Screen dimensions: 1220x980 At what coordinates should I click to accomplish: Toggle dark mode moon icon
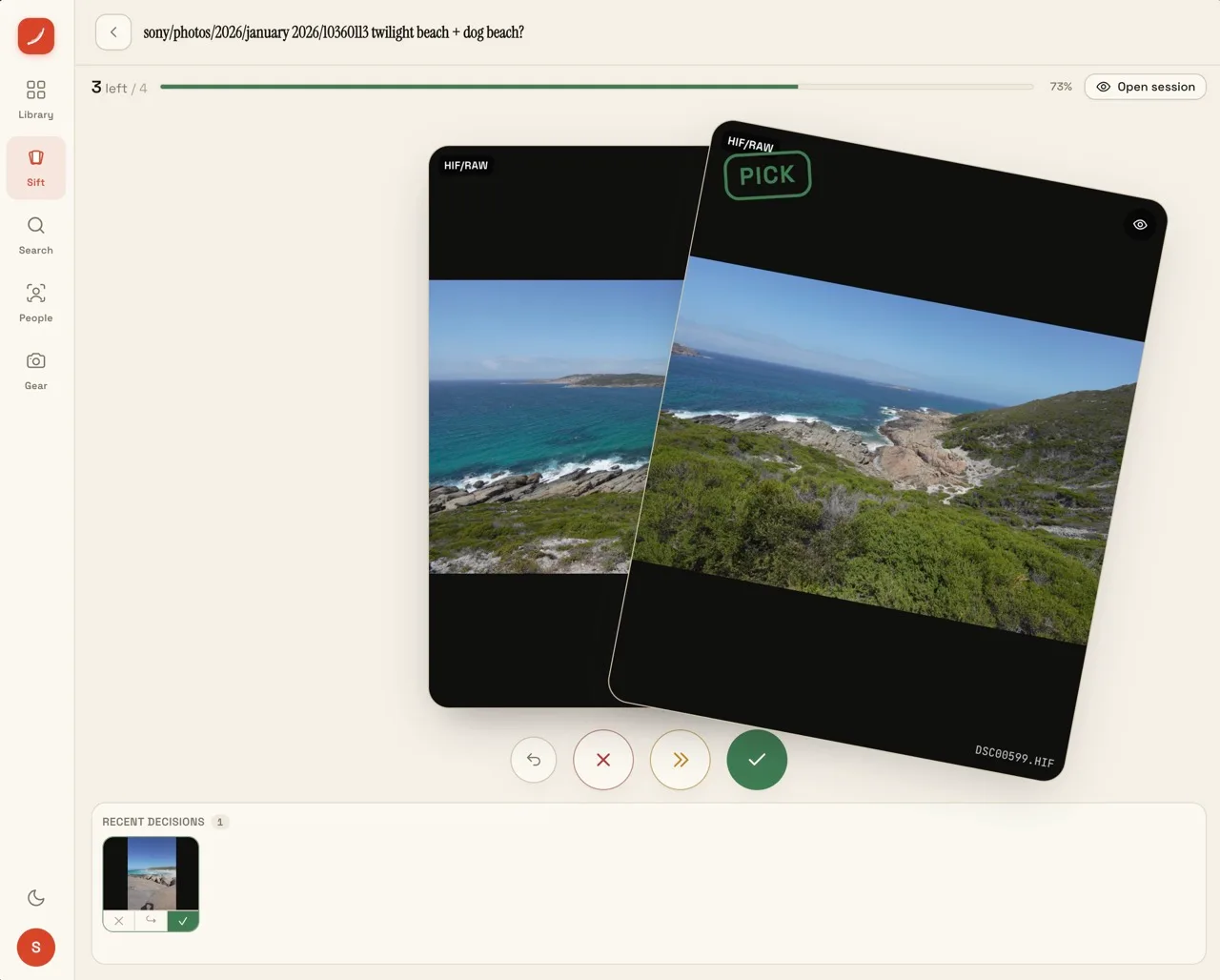[x=35, y=898]
